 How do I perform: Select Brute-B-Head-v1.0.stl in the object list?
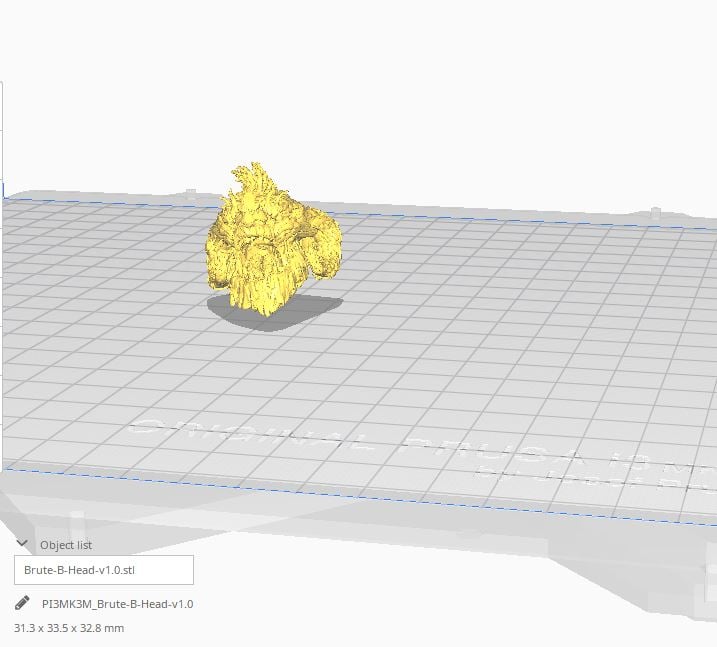(x=104, y=570)
